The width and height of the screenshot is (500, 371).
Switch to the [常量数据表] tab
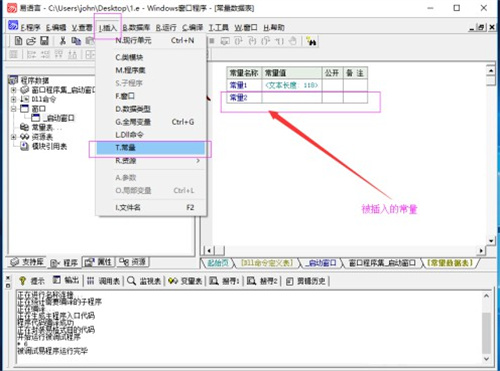(451, 263)
